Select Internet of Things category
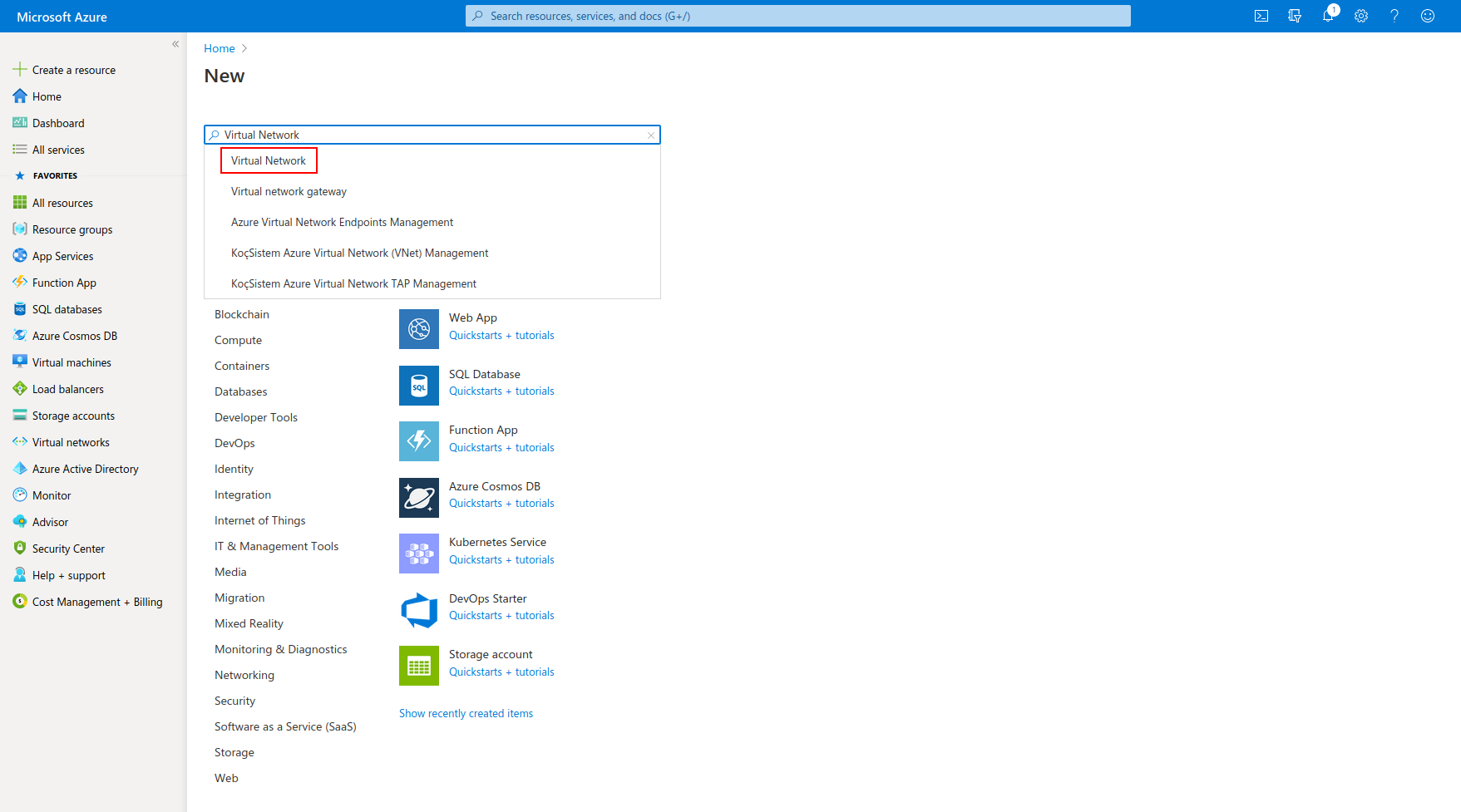This screenshot has height=812, width=1461. (x=260, y=520)
